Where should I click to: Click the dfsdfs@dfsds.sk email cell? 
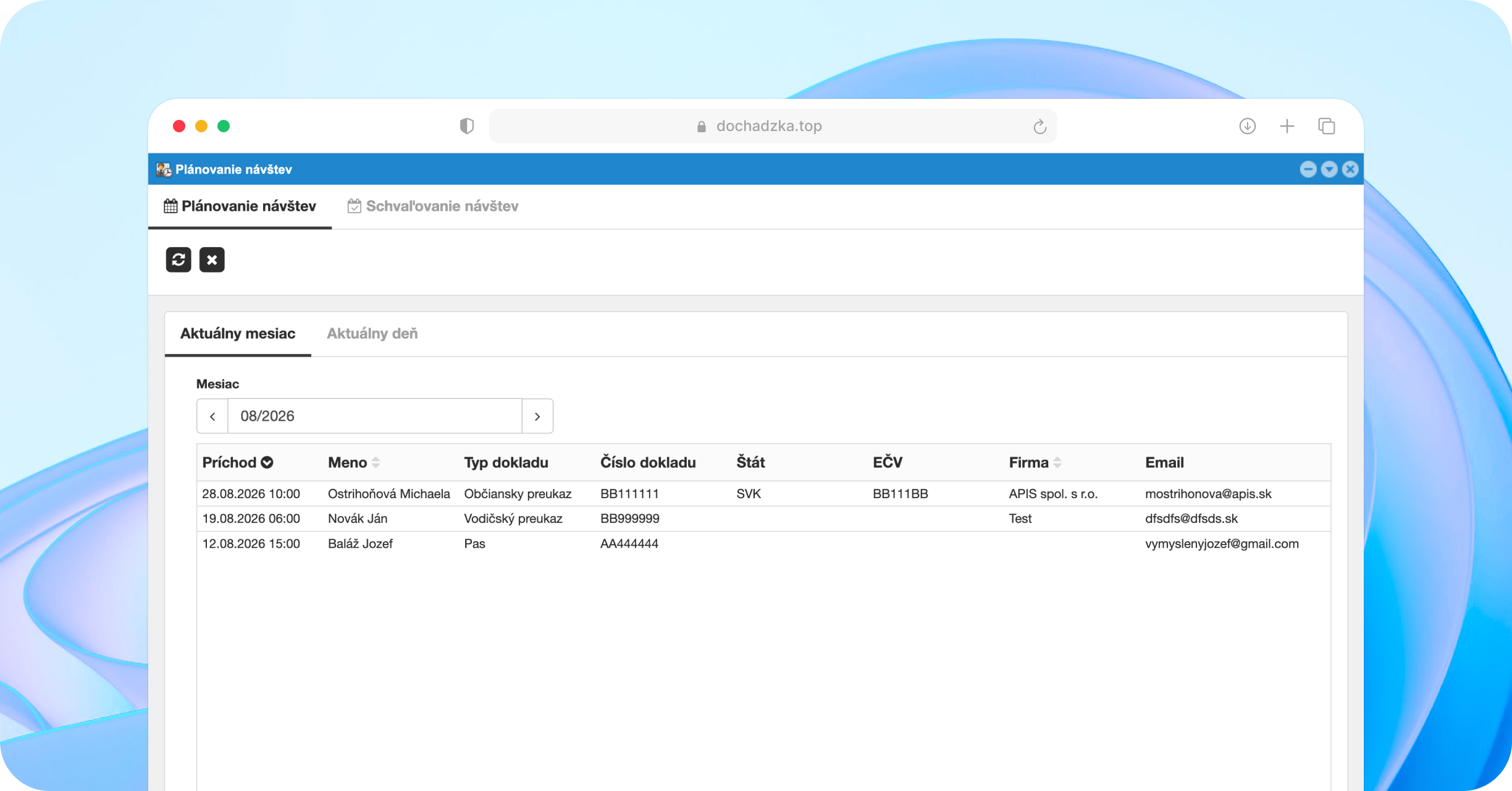(x=1191, y=518)
